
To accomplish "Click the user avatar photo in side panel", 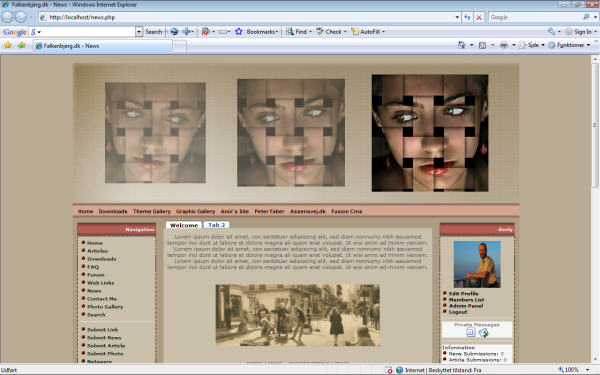I will pos(477,264).
